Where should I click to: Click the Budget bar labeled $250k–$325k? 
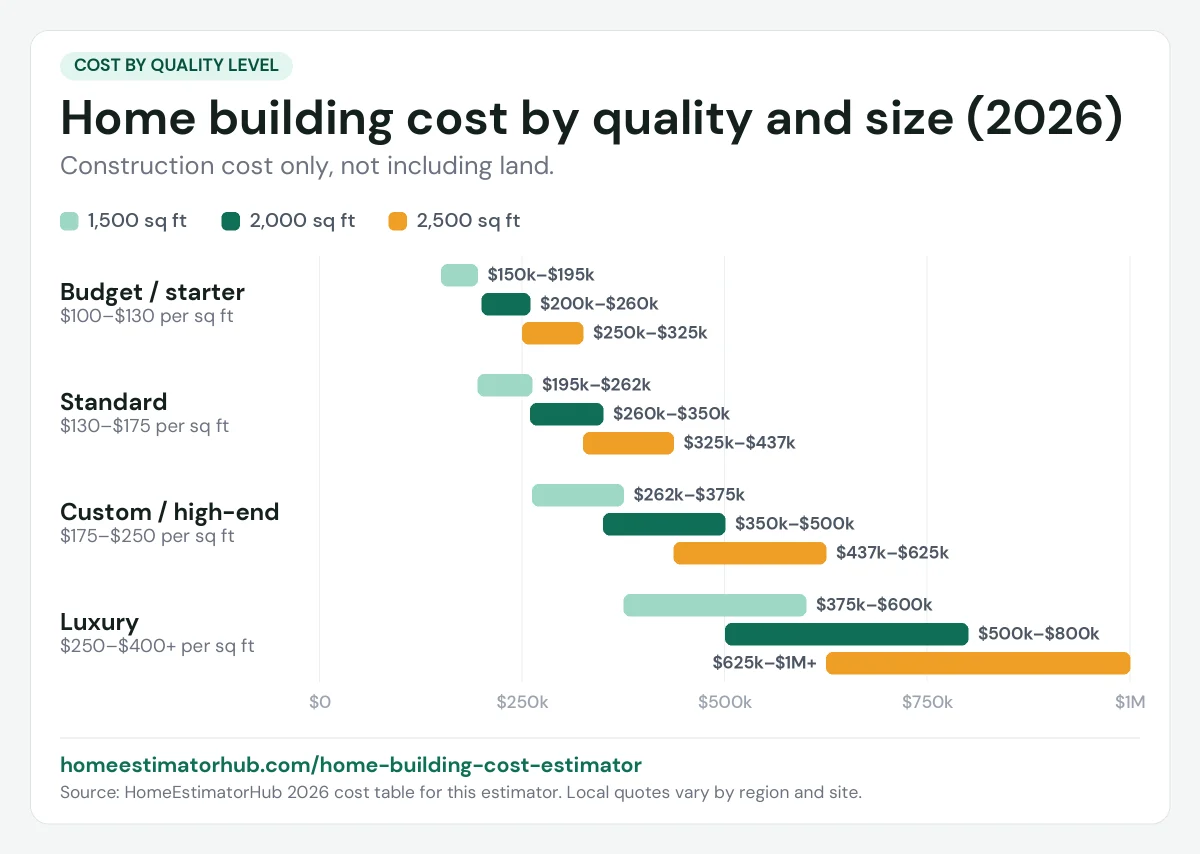[553, 333]
